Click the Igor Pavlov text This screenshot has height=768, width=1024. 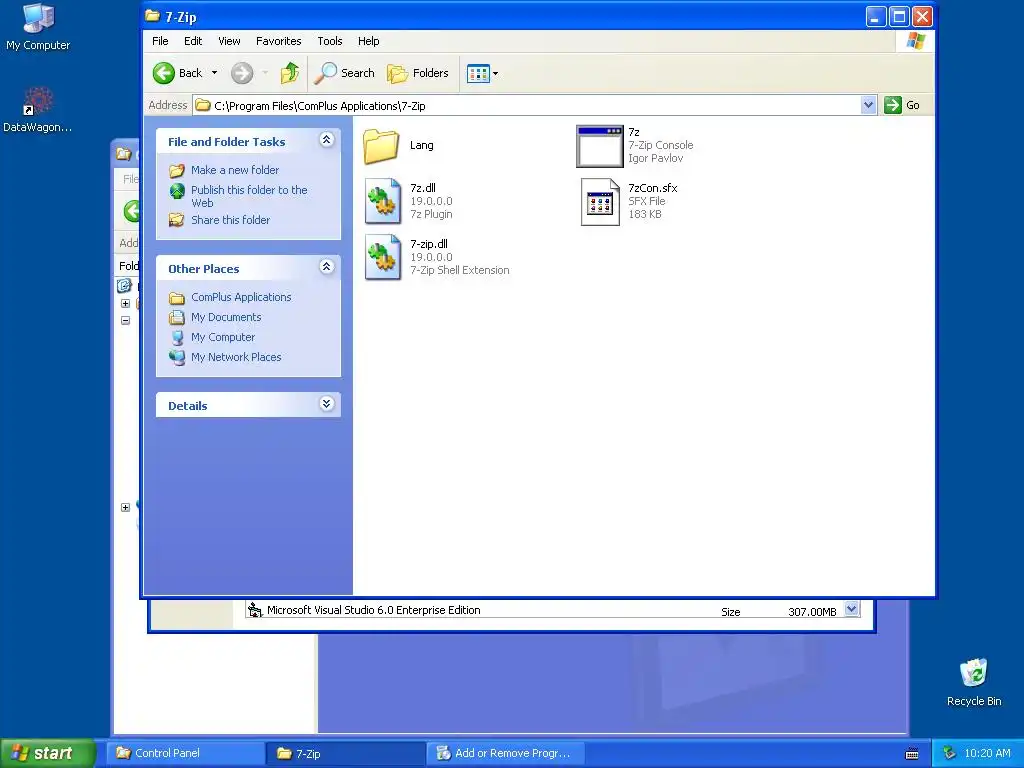coord(656,158)
